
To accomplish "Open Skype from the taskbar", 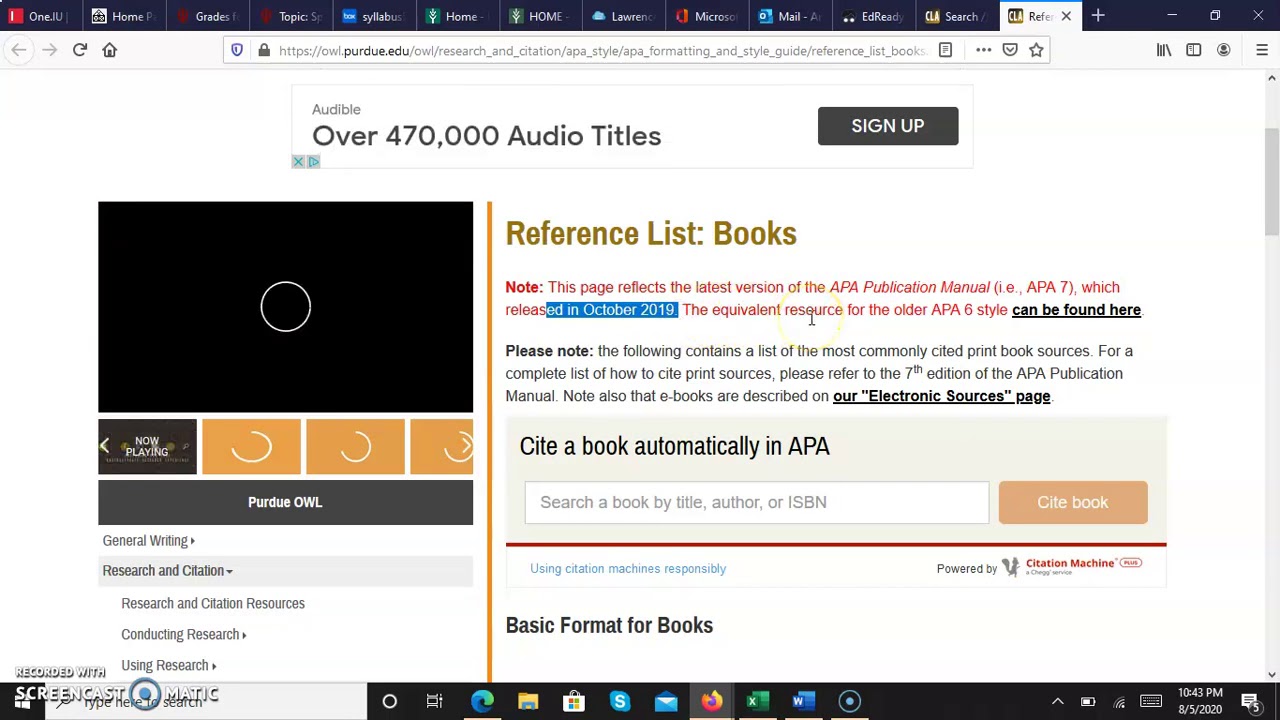I will click(620, 701).
